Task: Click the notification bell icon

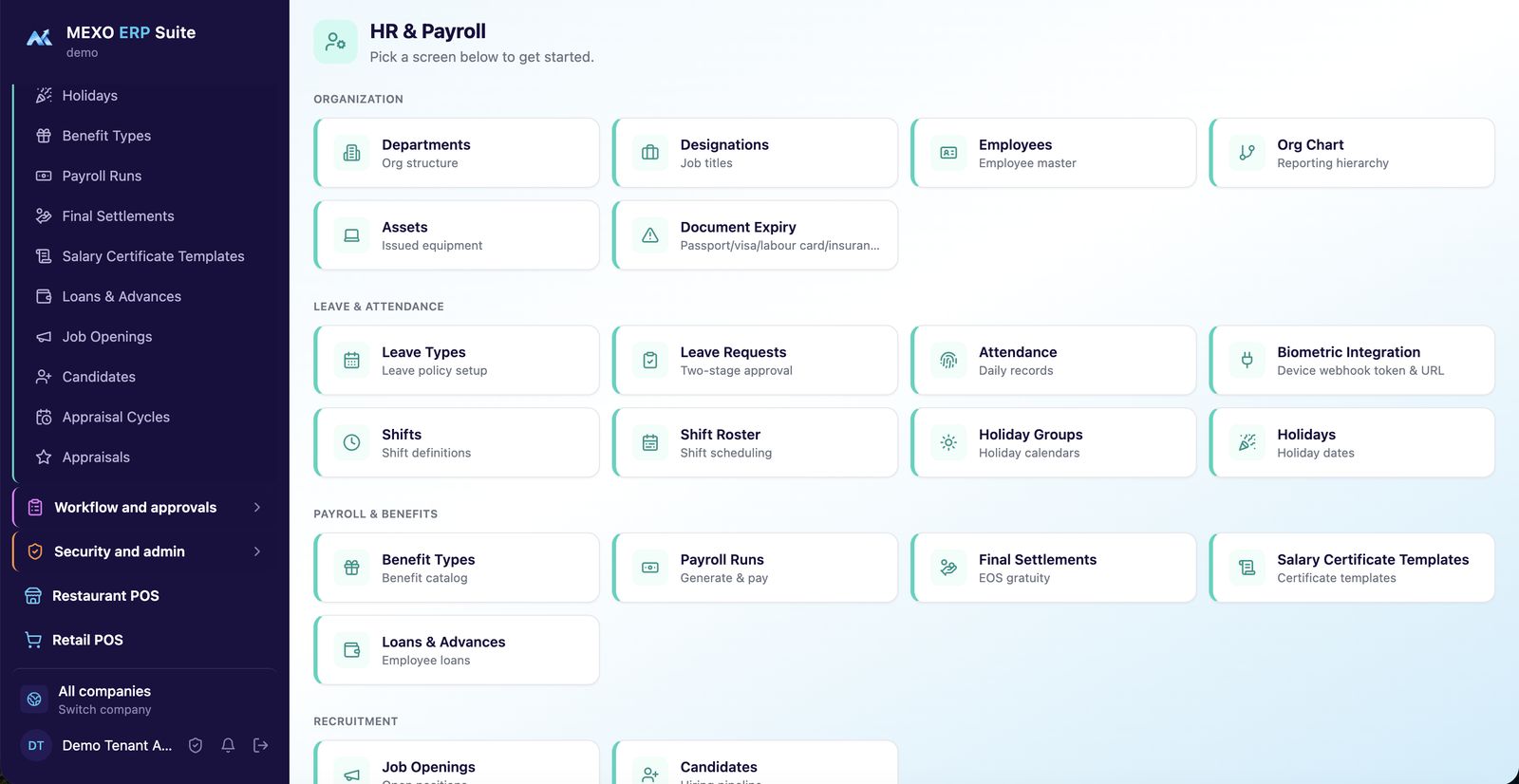Action: click(228, 745)
